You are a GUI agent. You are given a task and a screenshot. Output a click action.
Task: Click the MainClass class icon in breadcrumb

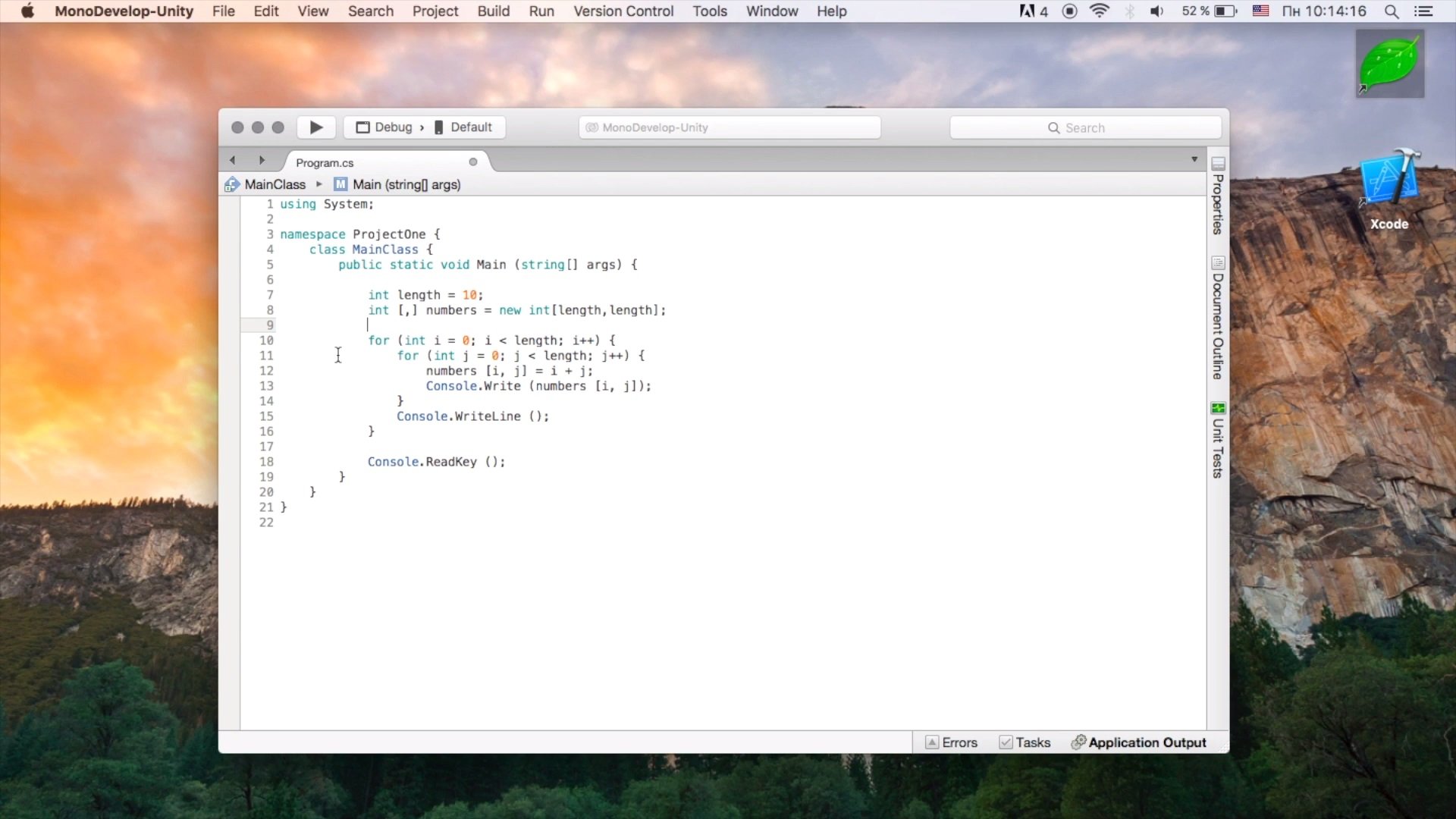tap(232, 184)
